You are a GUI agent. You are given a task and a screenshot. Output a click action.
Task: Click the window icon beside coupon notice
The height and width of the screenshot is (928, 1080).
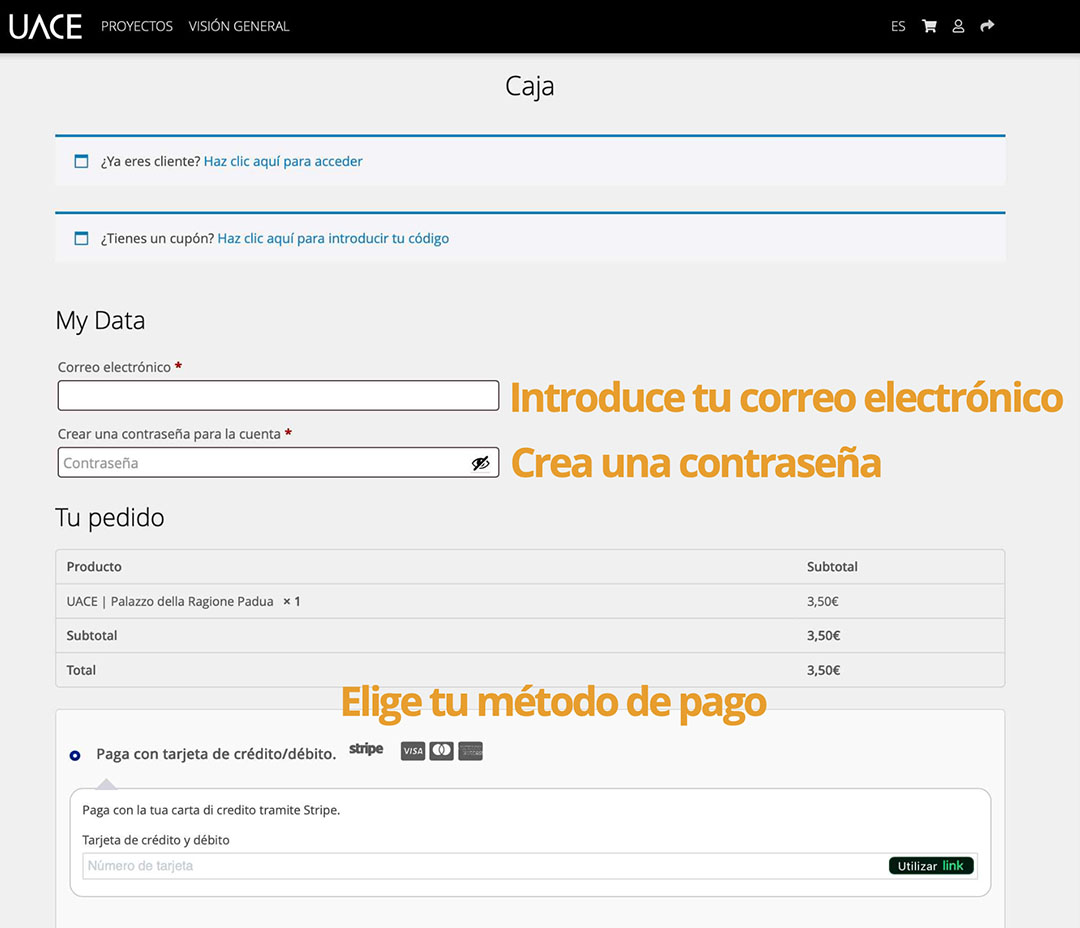[82, 239]
